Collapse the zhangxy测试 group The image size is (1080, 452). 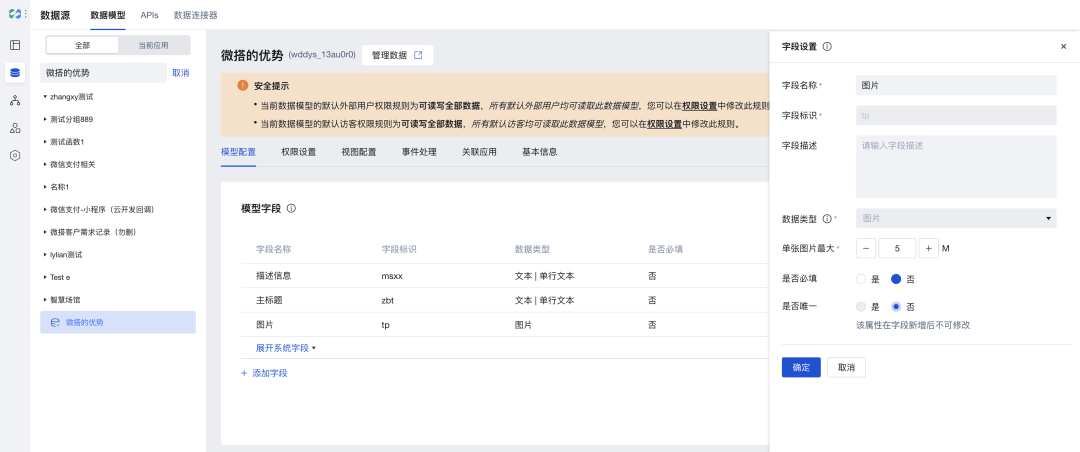pyautogui.click(x=45, y=96)
